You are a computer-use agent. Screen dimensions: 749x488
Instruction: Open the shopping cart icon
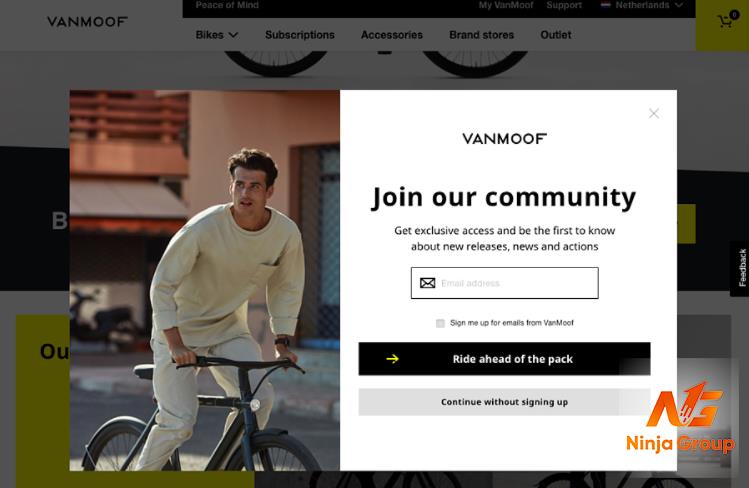[725, 21]
